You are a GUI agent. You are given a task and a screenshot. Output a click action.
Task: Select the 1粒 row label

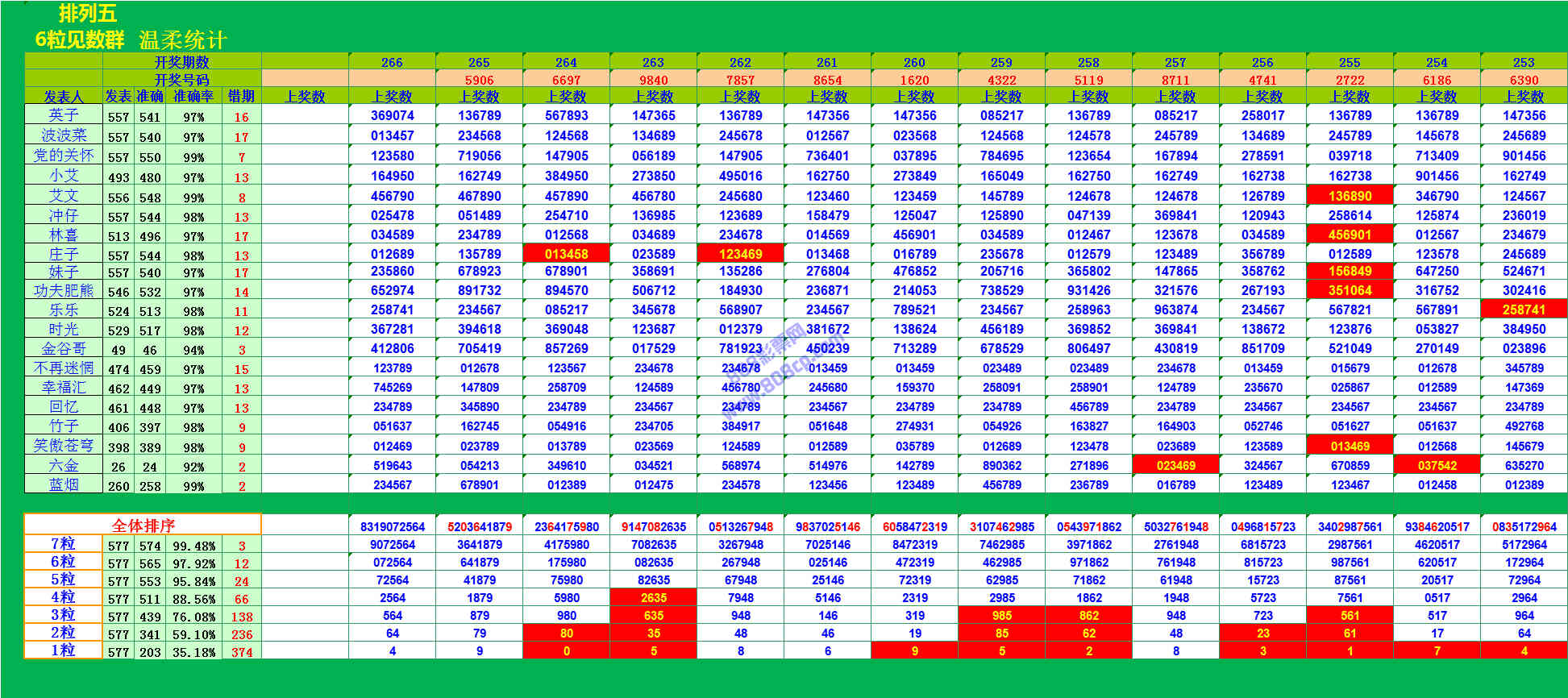[x=64, y=650]
